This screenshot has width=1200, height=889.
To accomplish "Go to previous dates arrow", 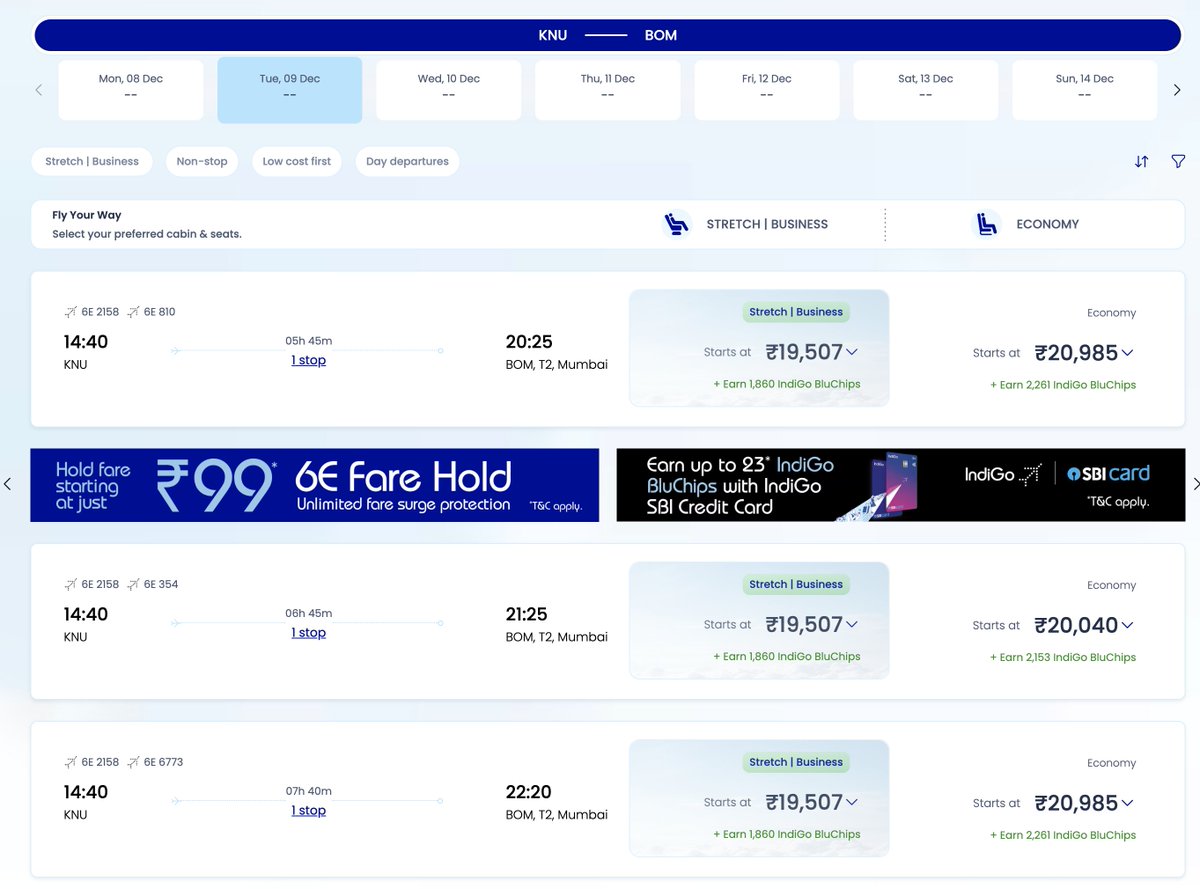I will pos(39,90).
